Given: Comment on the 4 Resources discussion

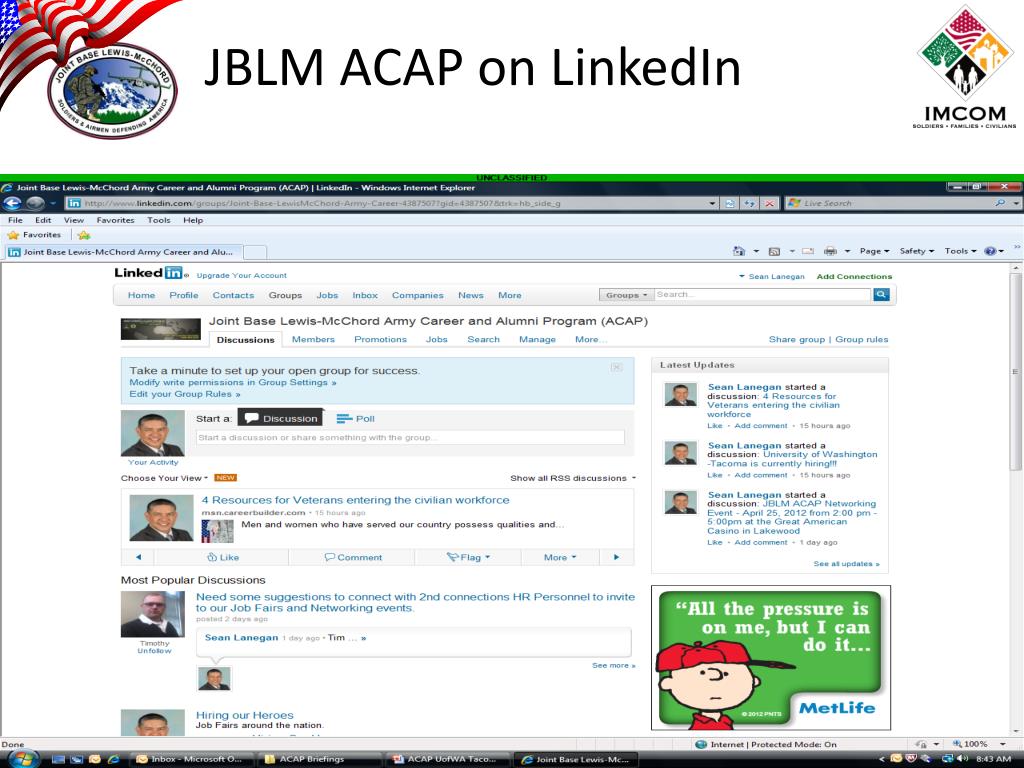Looking at the screenshot, I should click(353, 557).
